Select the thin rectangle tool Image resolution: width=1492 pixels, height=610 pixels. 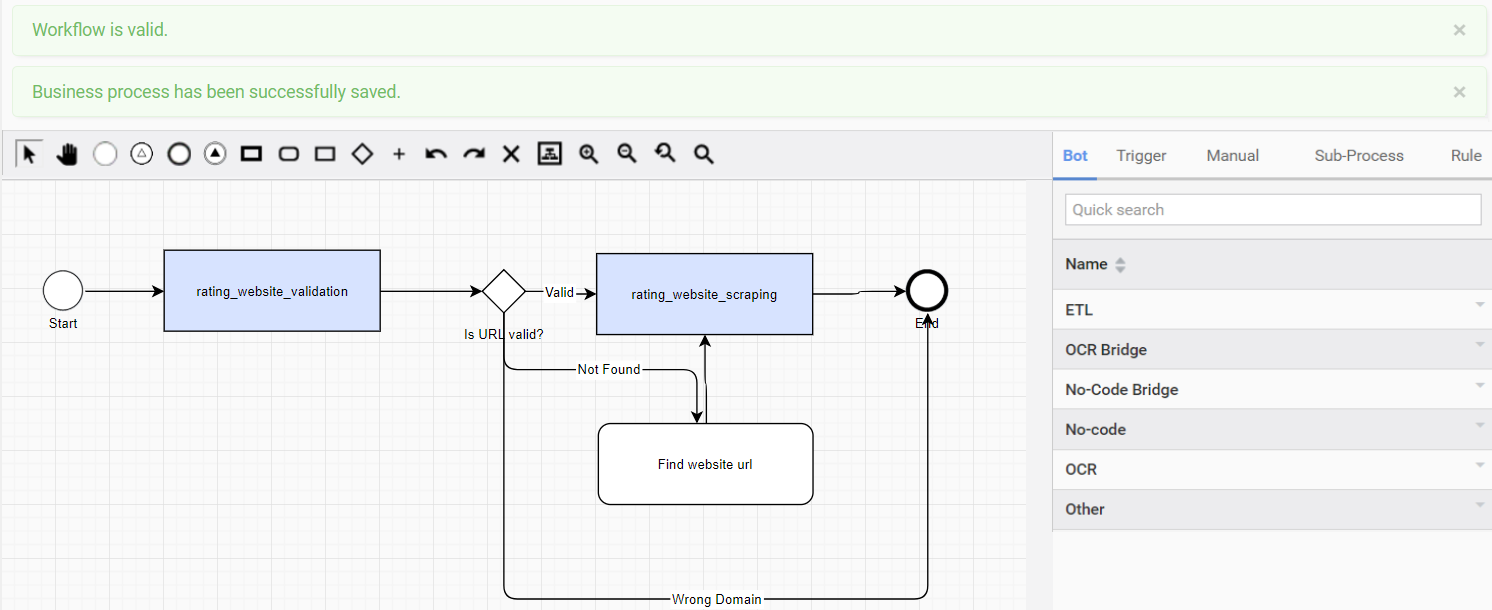pyautogui.click(x=325, y=154)
